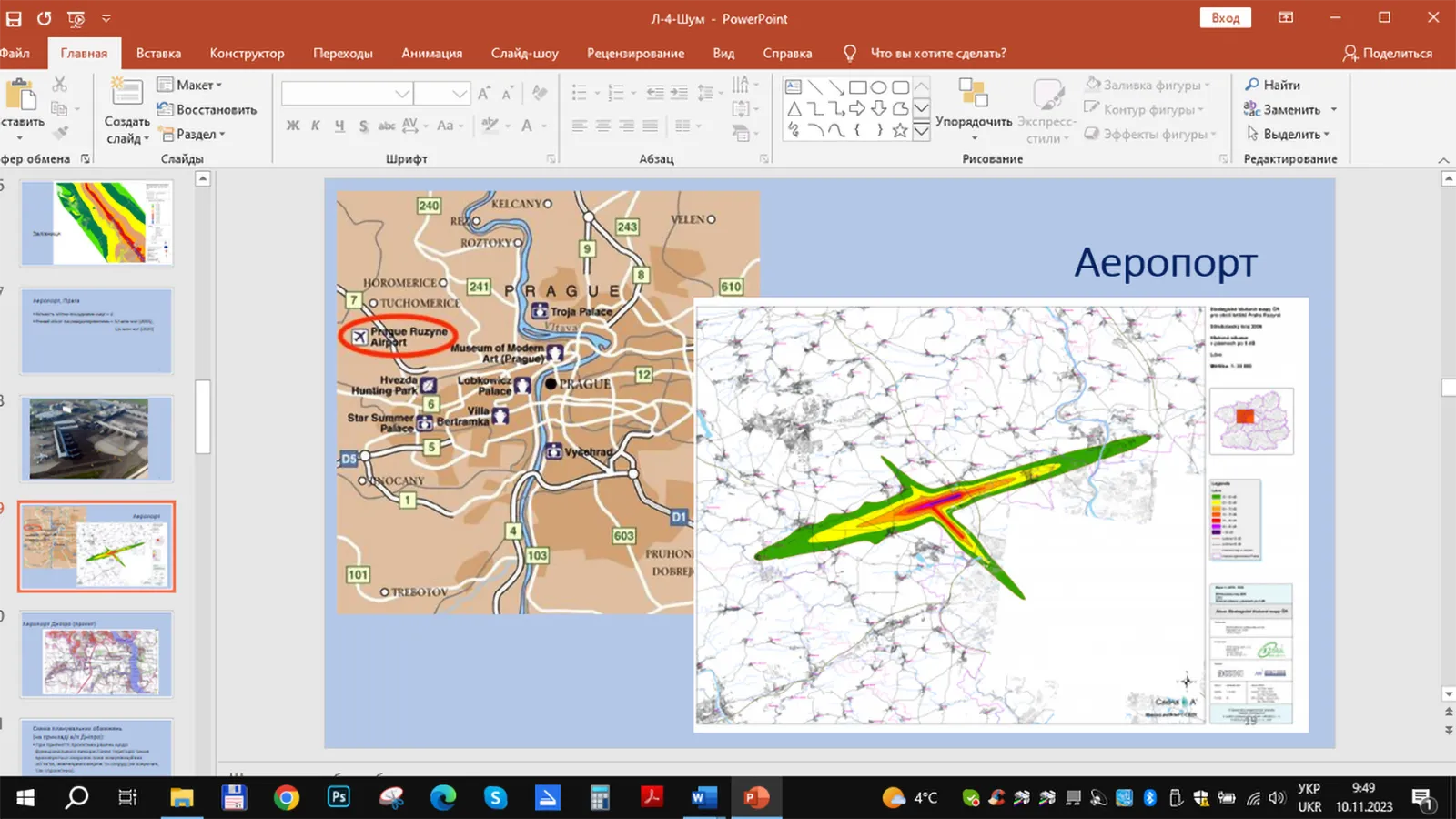Open Контур фигуры outline options
The height and width of the screenshot is (819, 1456).
coord(1144,109)
